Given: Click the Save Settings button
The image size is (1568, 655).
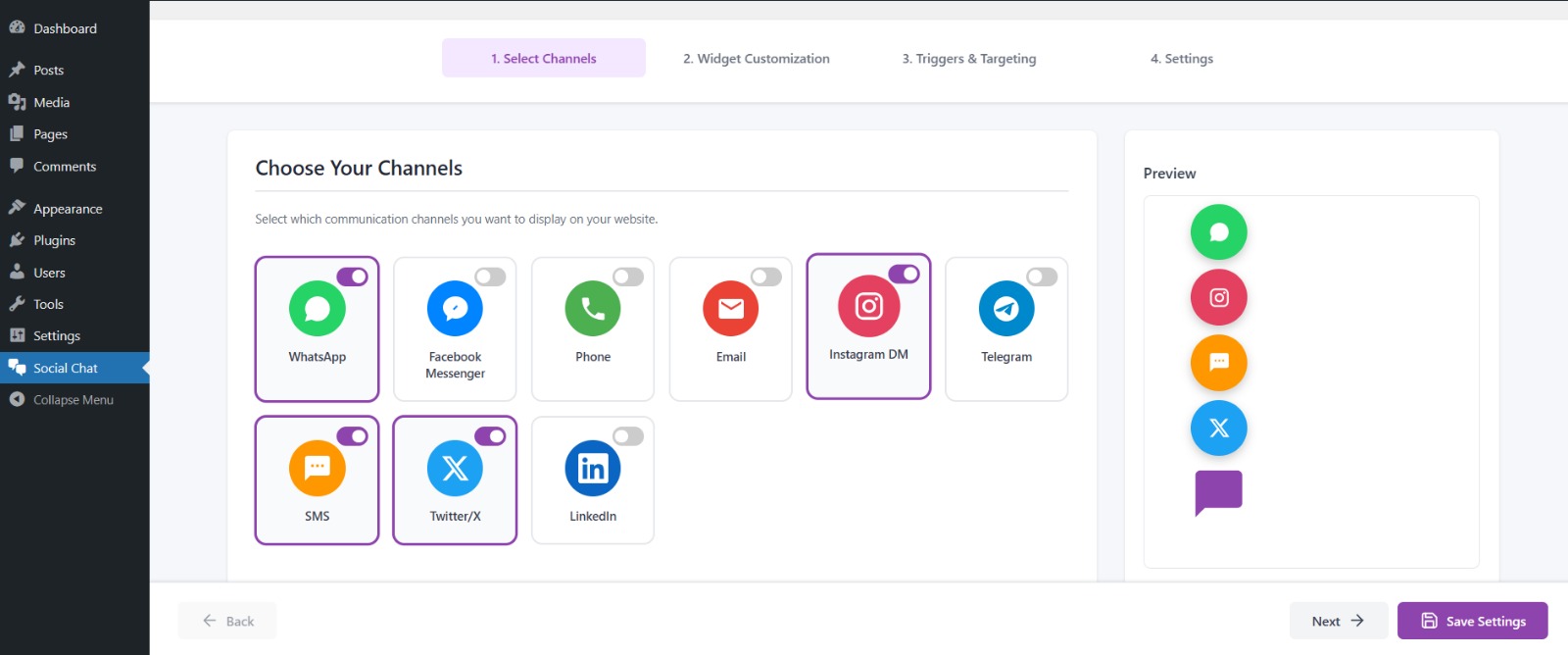Looking at the screenshot, I should tap(1472, 621).
